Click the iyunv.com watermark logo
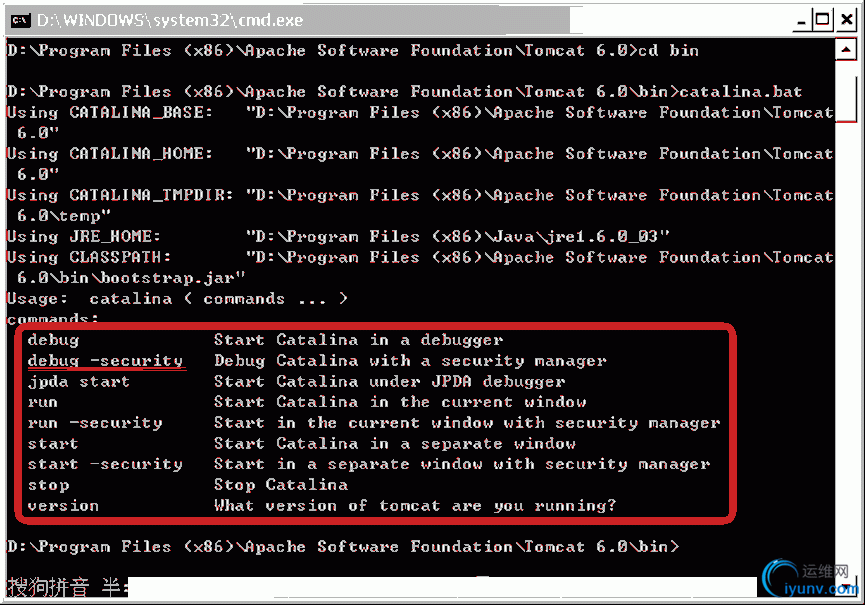Viewport: 865px width, 605px height. click(x=810, y=579)
